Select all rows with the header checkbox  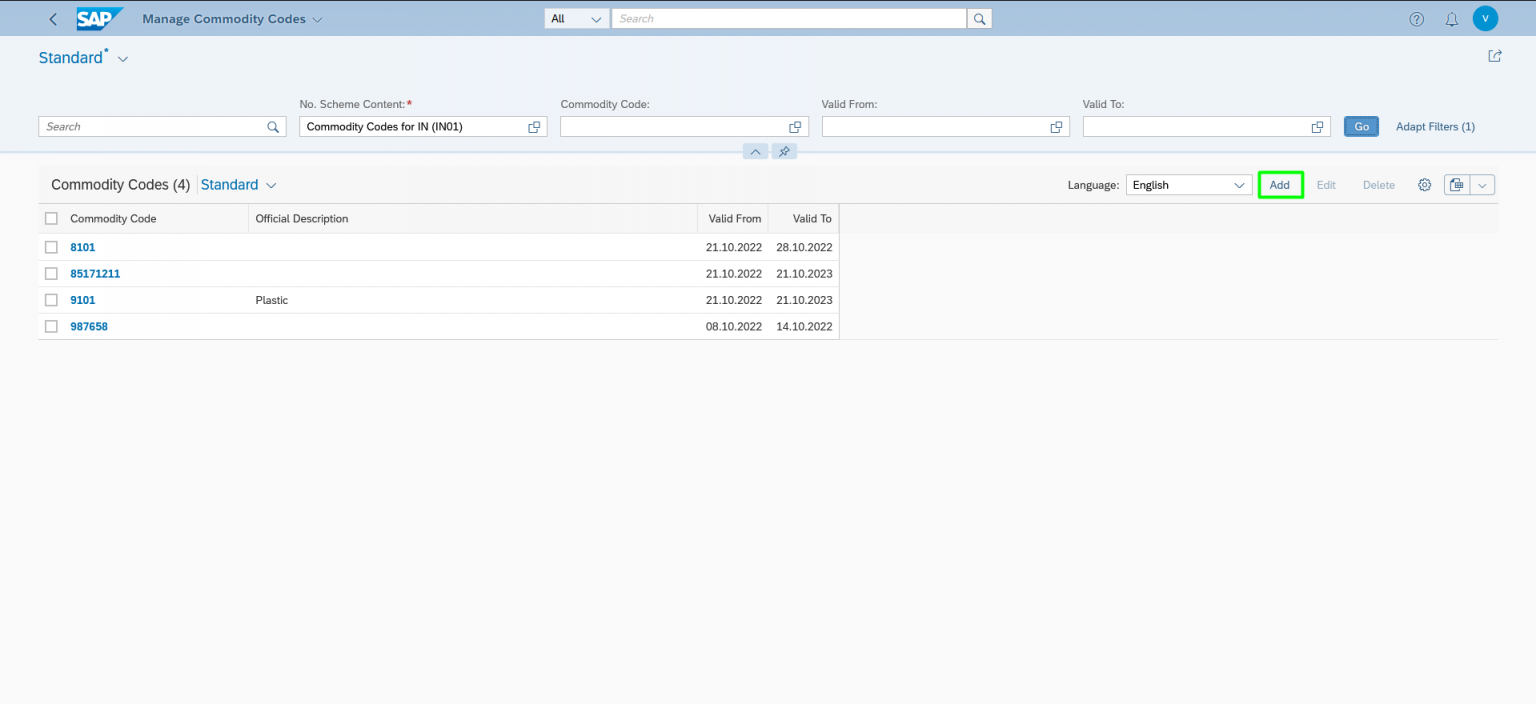51,217
